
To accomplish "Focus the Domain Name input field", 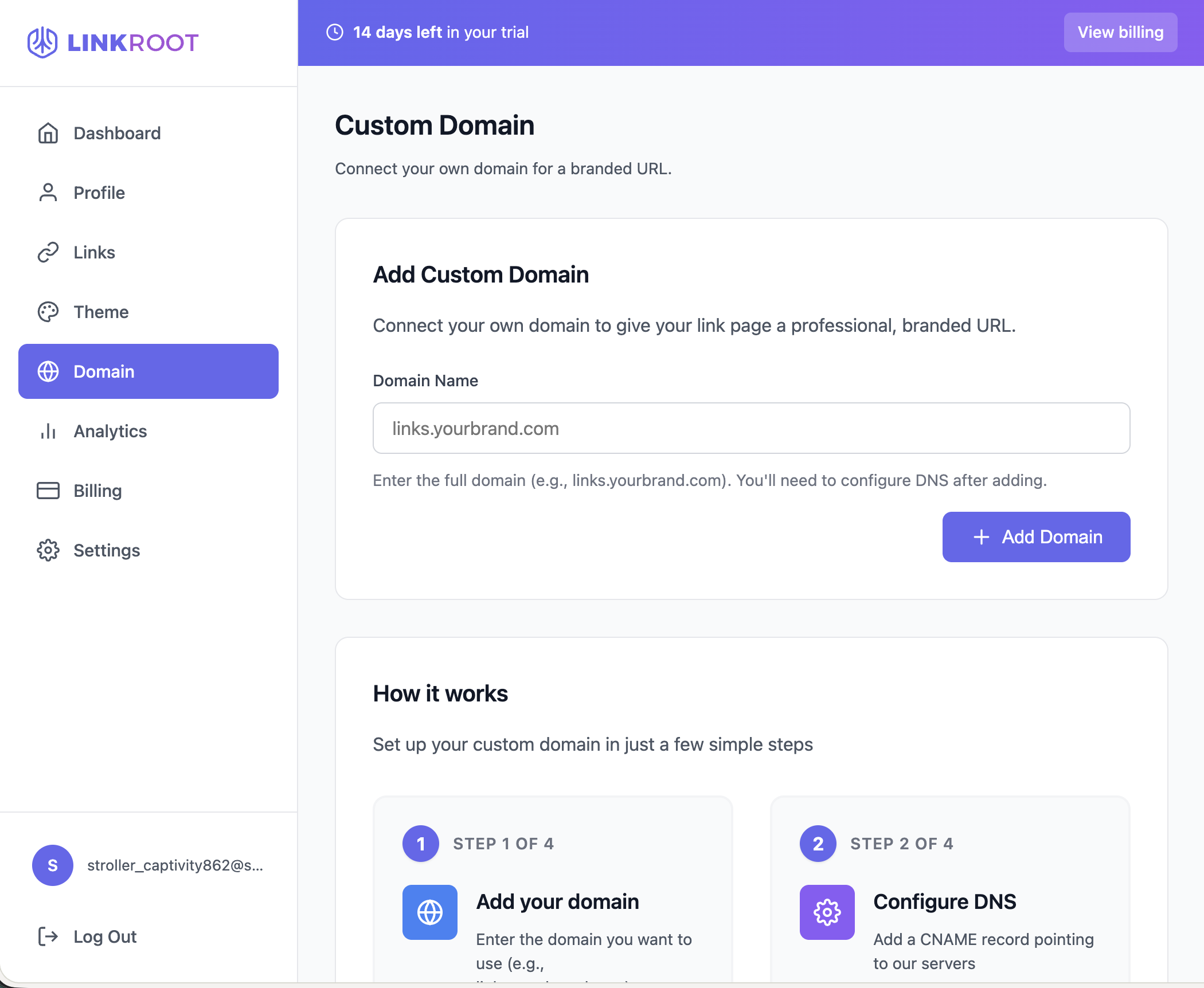I will pos(752,428).
